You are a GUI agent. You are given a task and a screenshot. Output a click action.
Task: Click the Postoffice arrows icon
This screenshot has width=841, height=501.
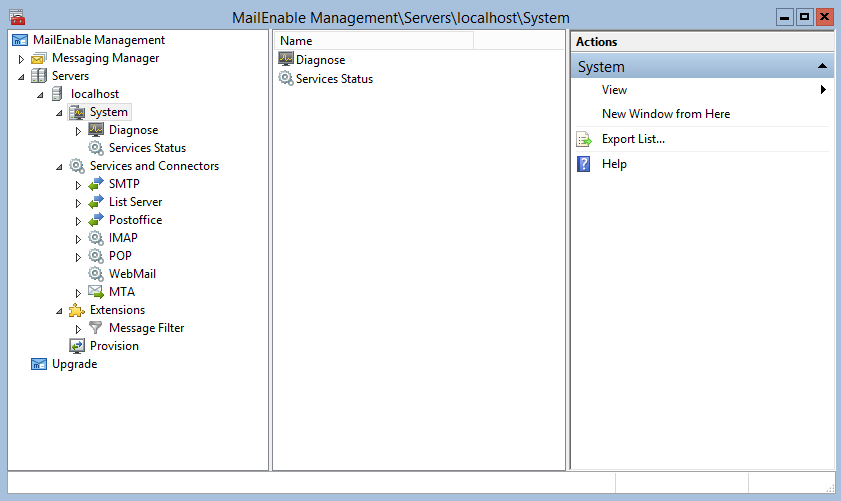96,220
